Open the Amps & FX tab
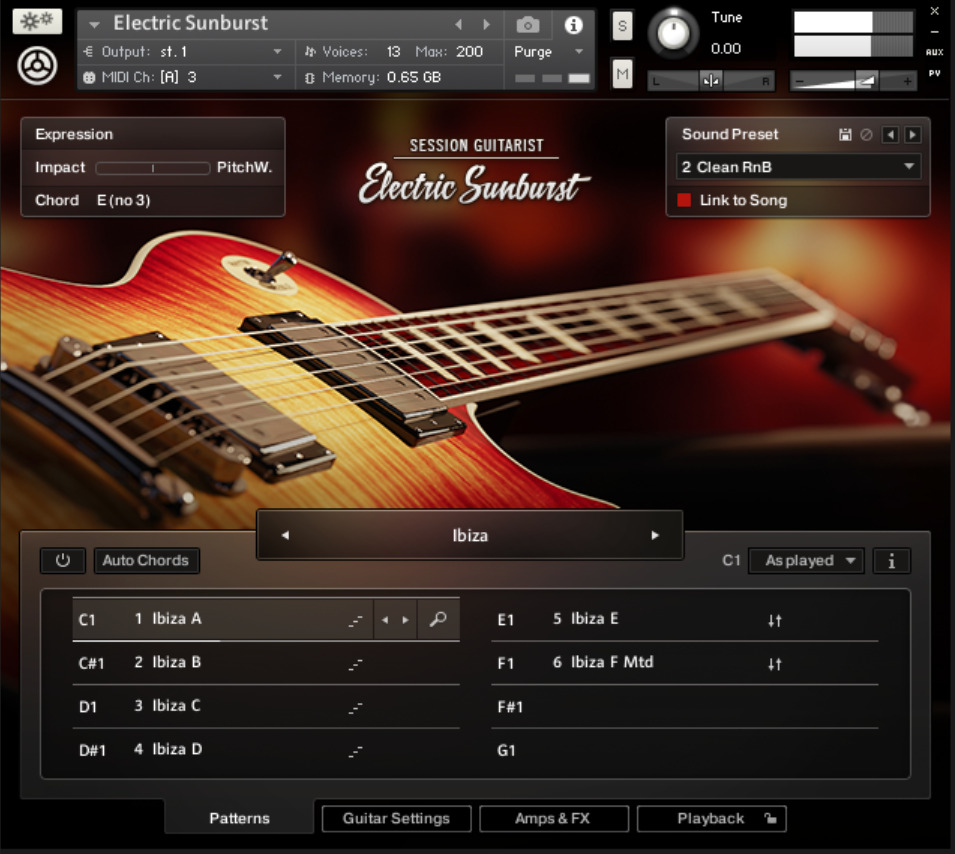The height and width of the screenshot is (854, 955). click(x=554, y=819)
